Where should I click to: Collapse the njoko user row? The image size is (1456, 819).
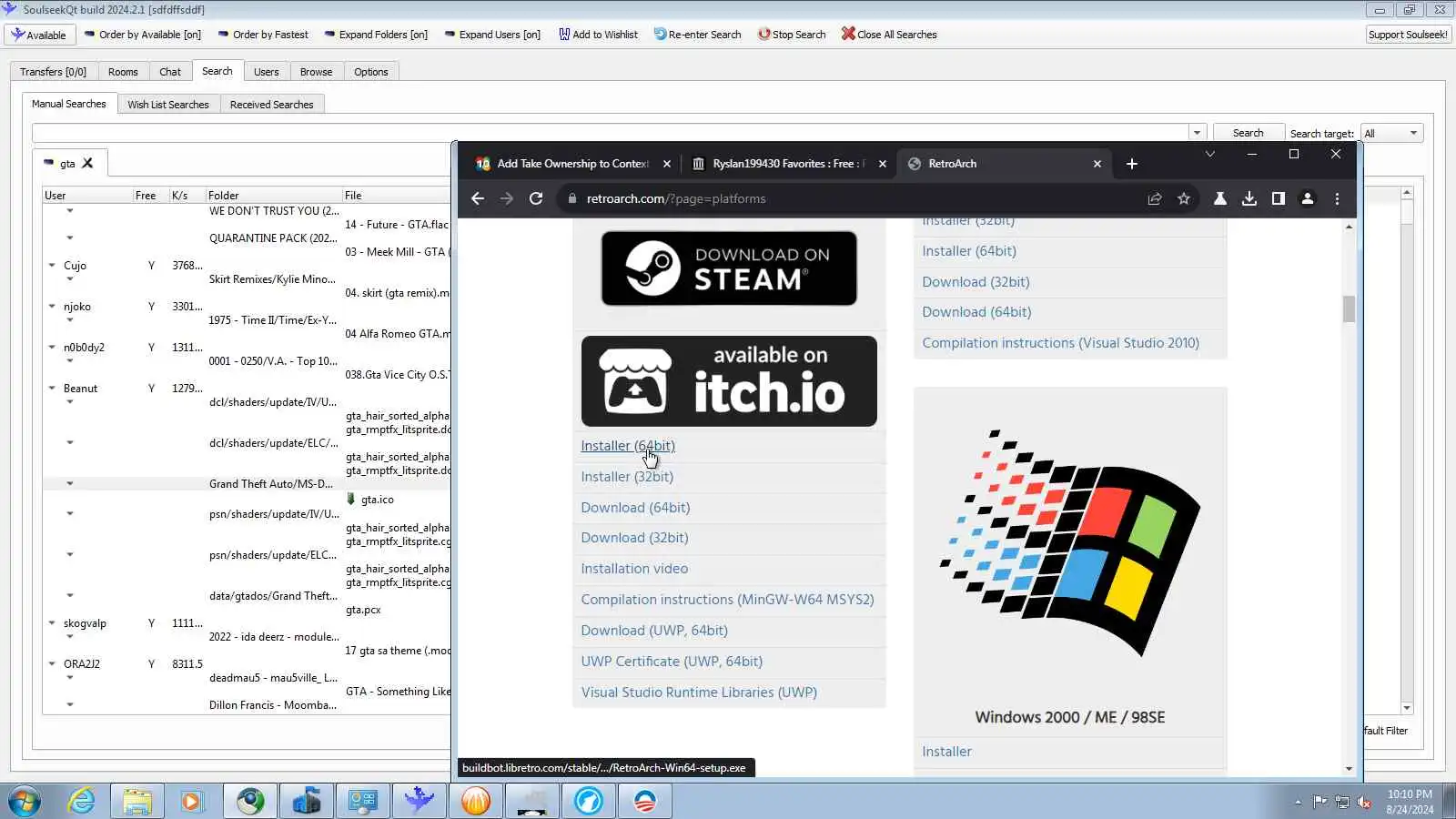point(52,307)
